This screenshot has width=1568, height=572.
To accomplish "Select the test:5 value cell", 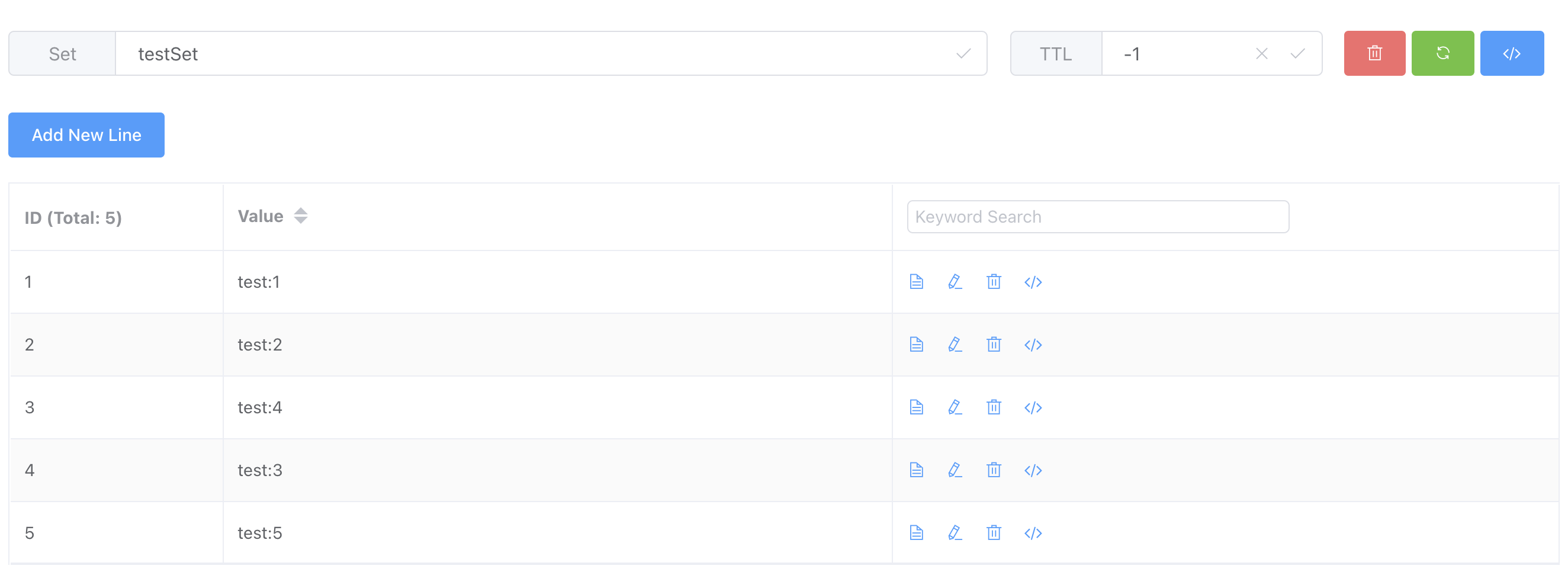I will coord(557,532).
